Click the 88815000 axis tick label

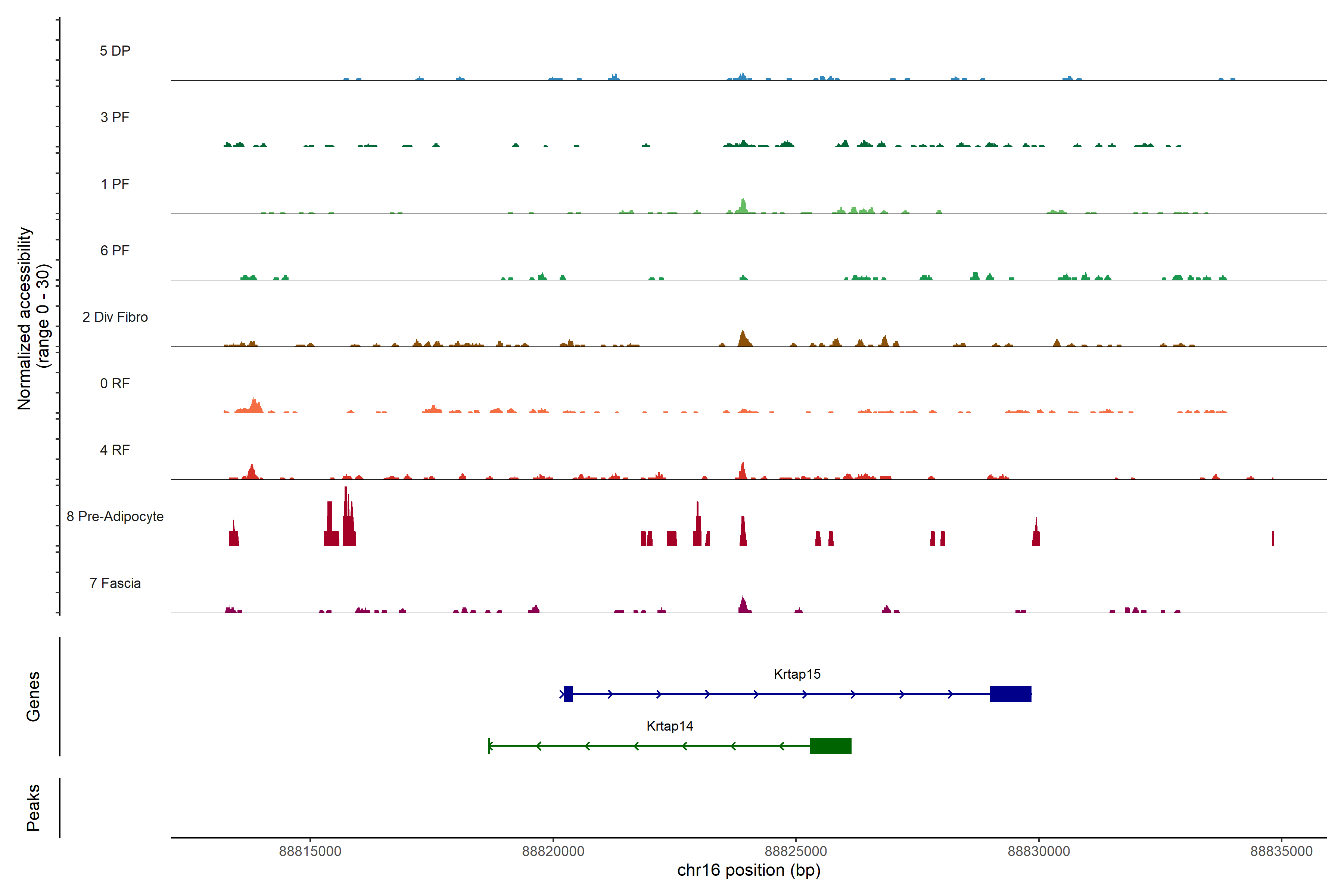click(x=310, y=851)
